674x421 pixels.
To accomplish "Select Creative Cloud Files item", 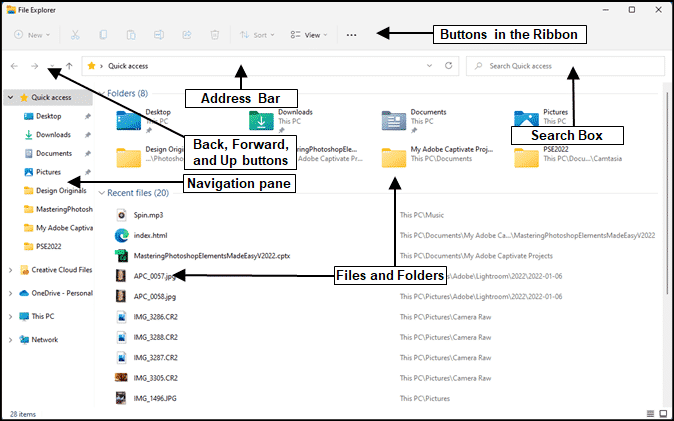I will [61, 270].
